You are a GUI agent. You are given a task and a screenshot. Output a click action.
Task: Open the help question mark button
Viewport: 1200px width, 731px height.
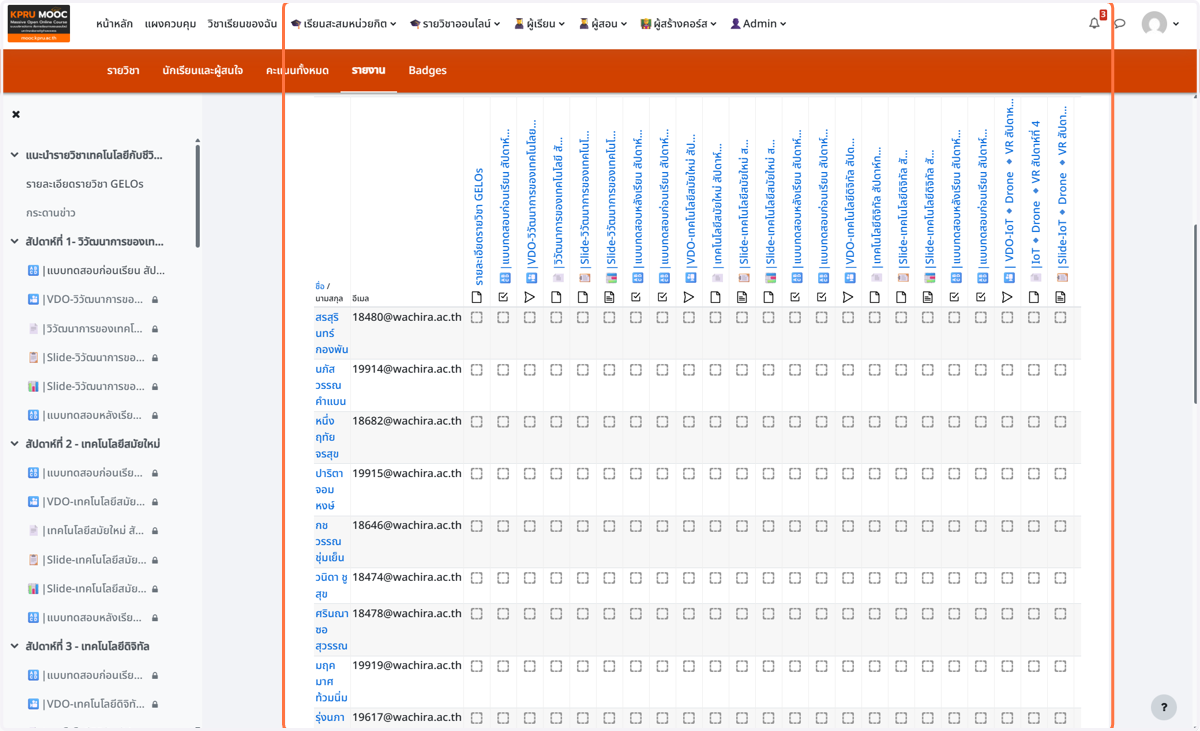coord(1163,707)
